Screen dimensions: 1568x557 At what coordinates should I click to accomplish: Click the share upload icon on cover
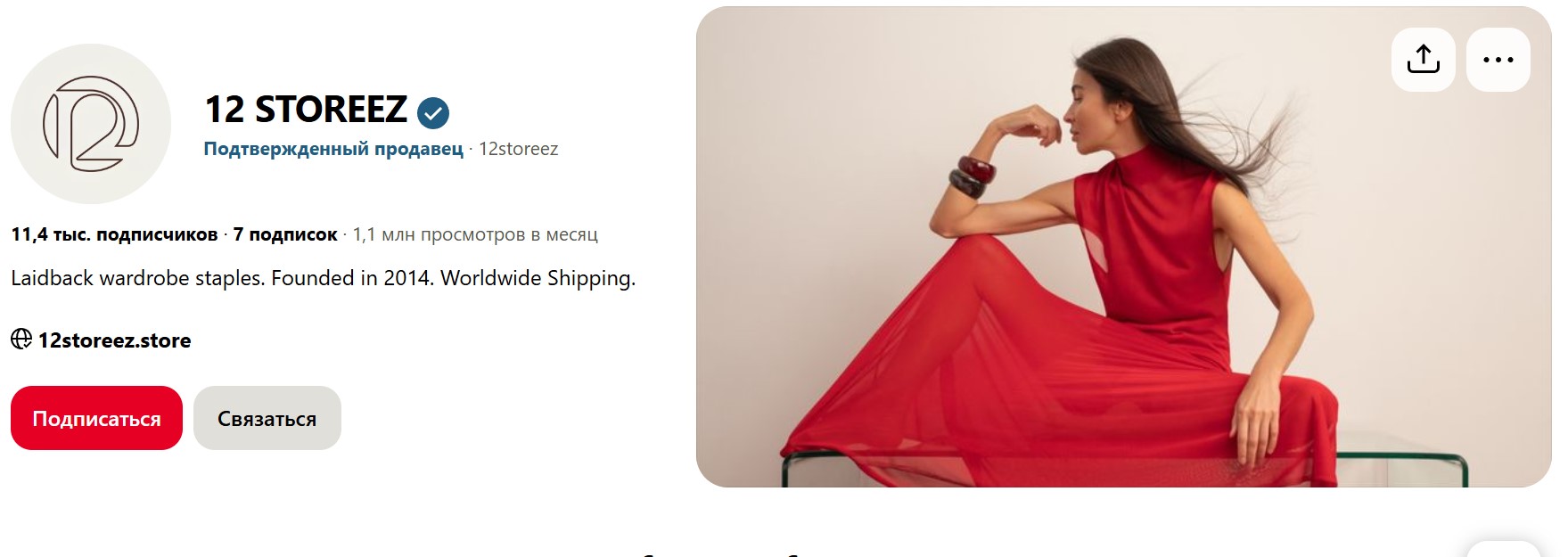1423,59
